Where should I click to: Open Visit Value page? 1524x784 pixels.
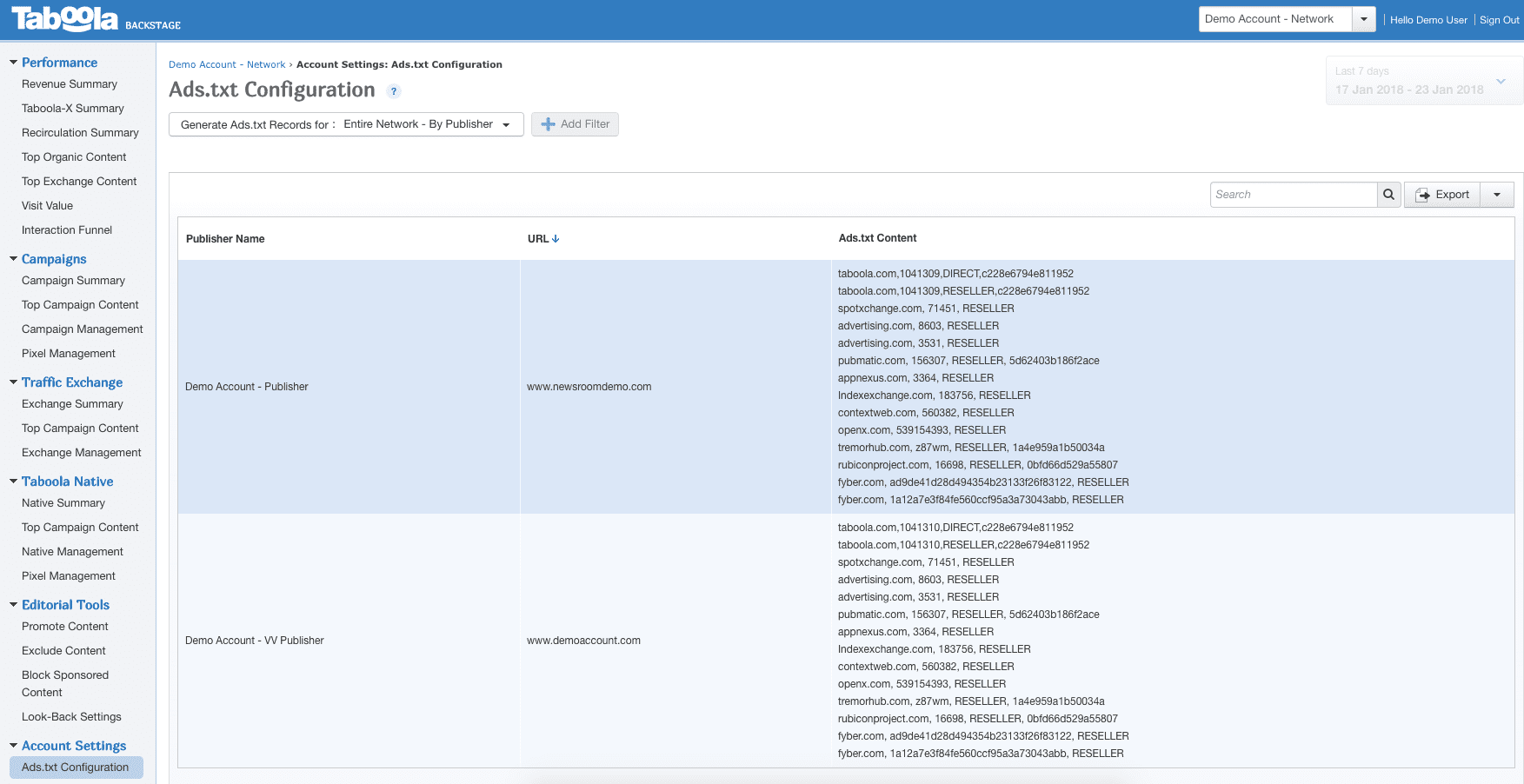47,206
